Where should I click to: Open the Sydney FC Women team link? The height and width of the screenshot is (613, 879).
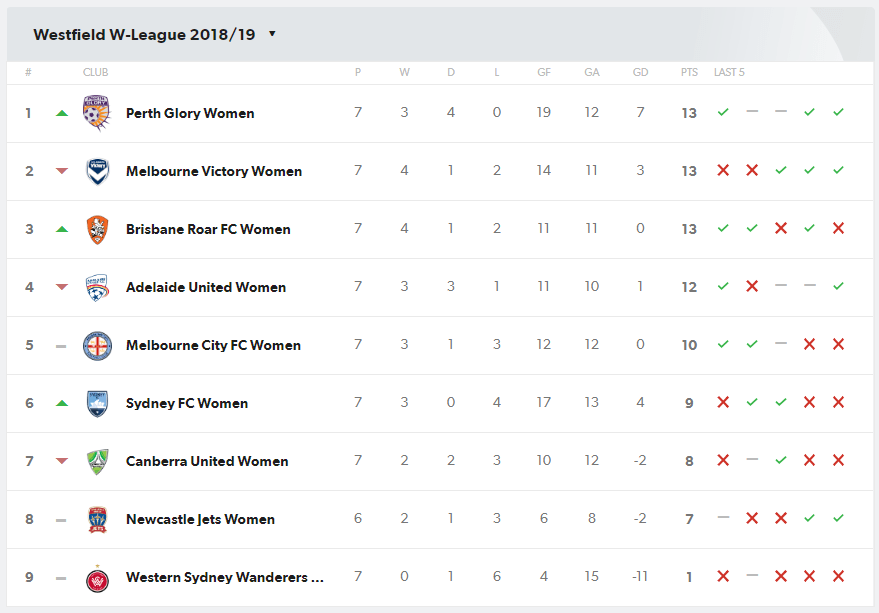(187, 403)
